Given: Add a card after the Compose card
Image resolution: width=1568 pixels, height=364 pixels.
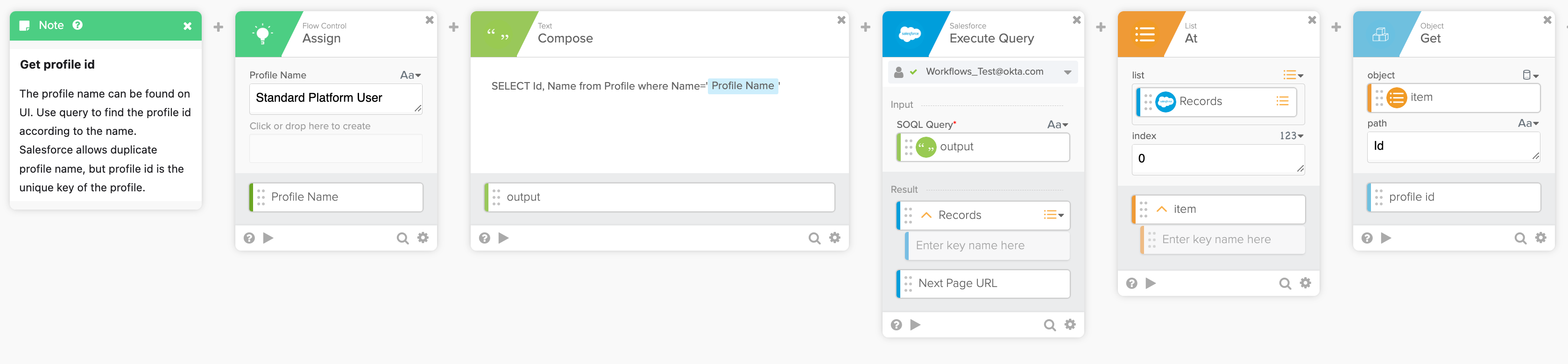Looking at the screenshot, I should [x=866, y=28].
